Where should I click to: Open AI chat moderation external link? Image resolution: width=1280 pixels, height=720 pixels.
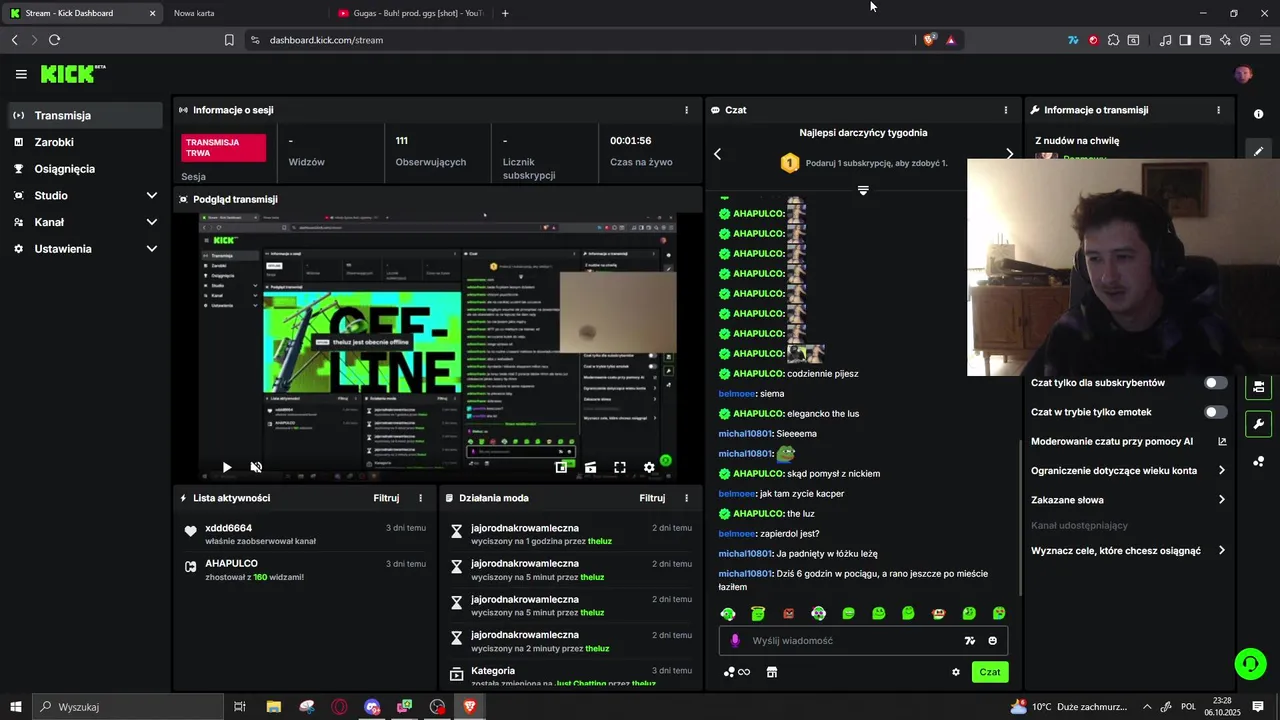[1222, 441]
